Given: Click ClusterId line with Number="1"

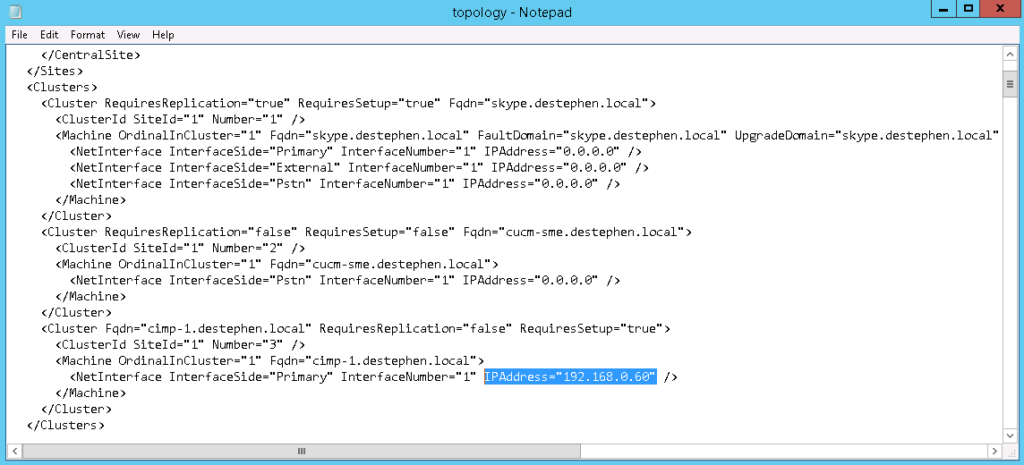Looking at the screenshot, I should point(180,120).
